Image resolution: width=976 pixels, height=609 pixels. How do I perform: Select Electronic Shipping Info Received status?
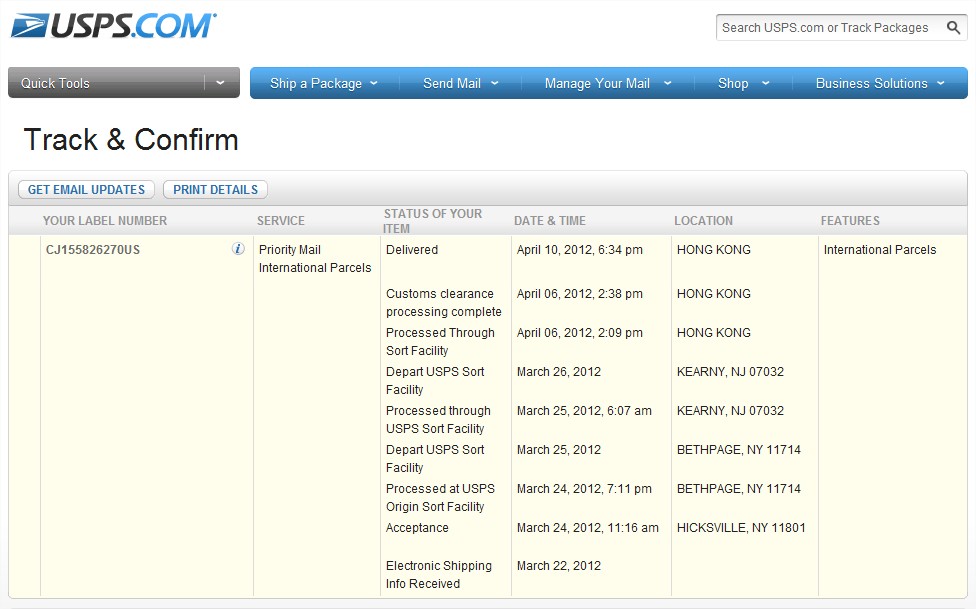[438, 575]
